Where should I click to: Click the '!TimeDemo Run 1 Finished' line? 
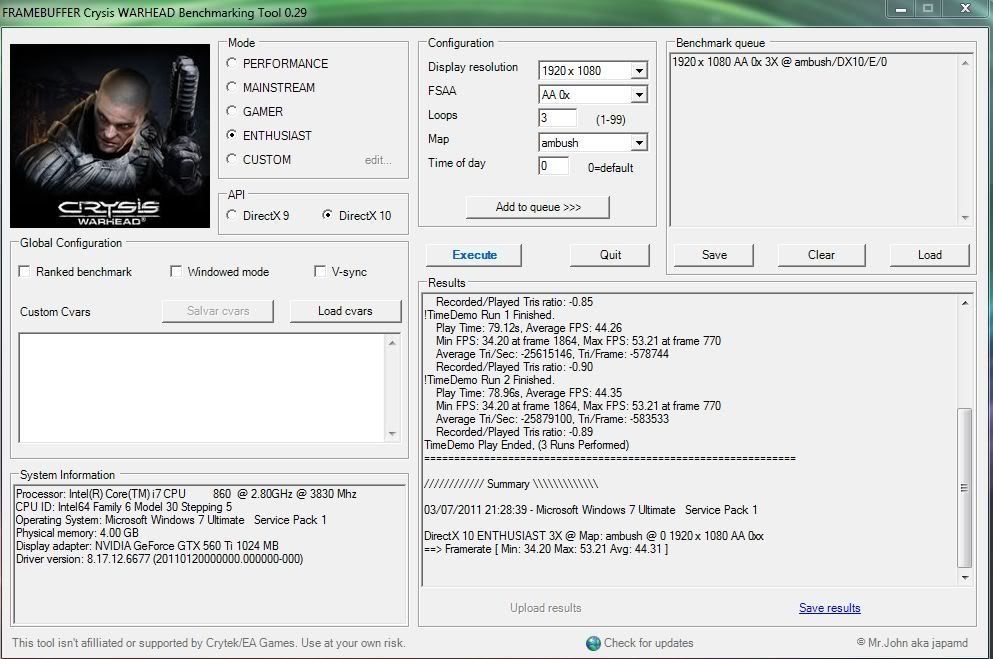click(x=489, y=315)
